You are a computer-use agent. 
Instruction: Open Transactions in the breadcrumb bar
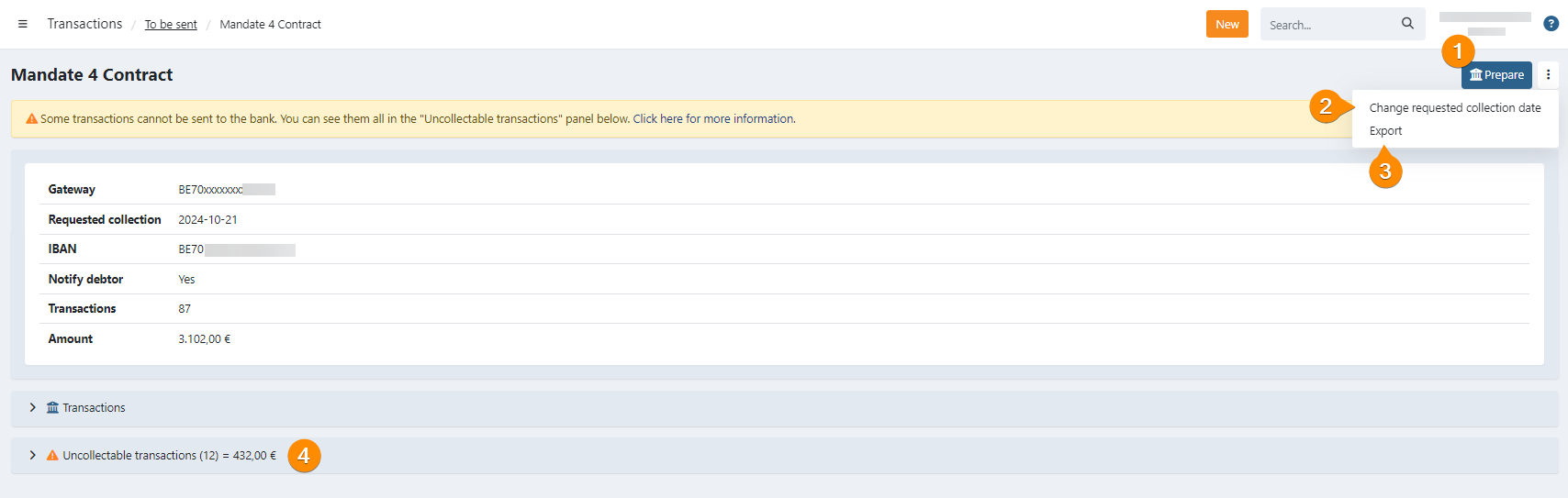84,24
